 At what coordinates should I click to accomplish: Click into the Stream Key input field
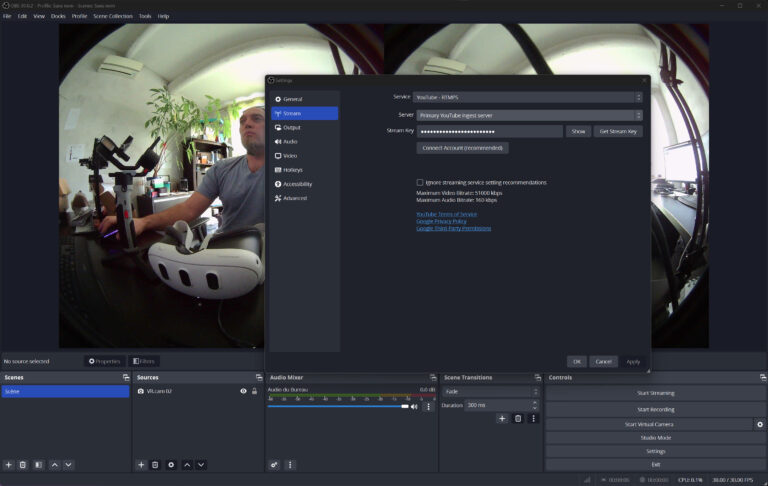(489, 131)
